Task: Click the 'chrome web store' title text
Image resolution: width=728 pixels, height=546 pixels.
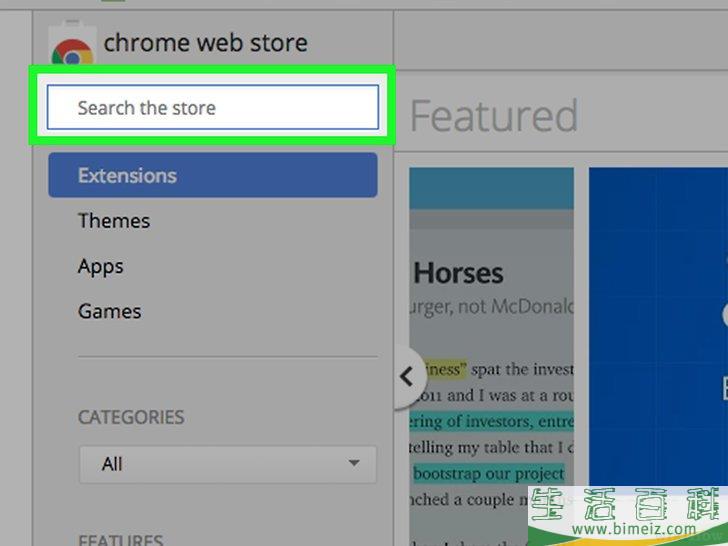Action: click(205, 43)
